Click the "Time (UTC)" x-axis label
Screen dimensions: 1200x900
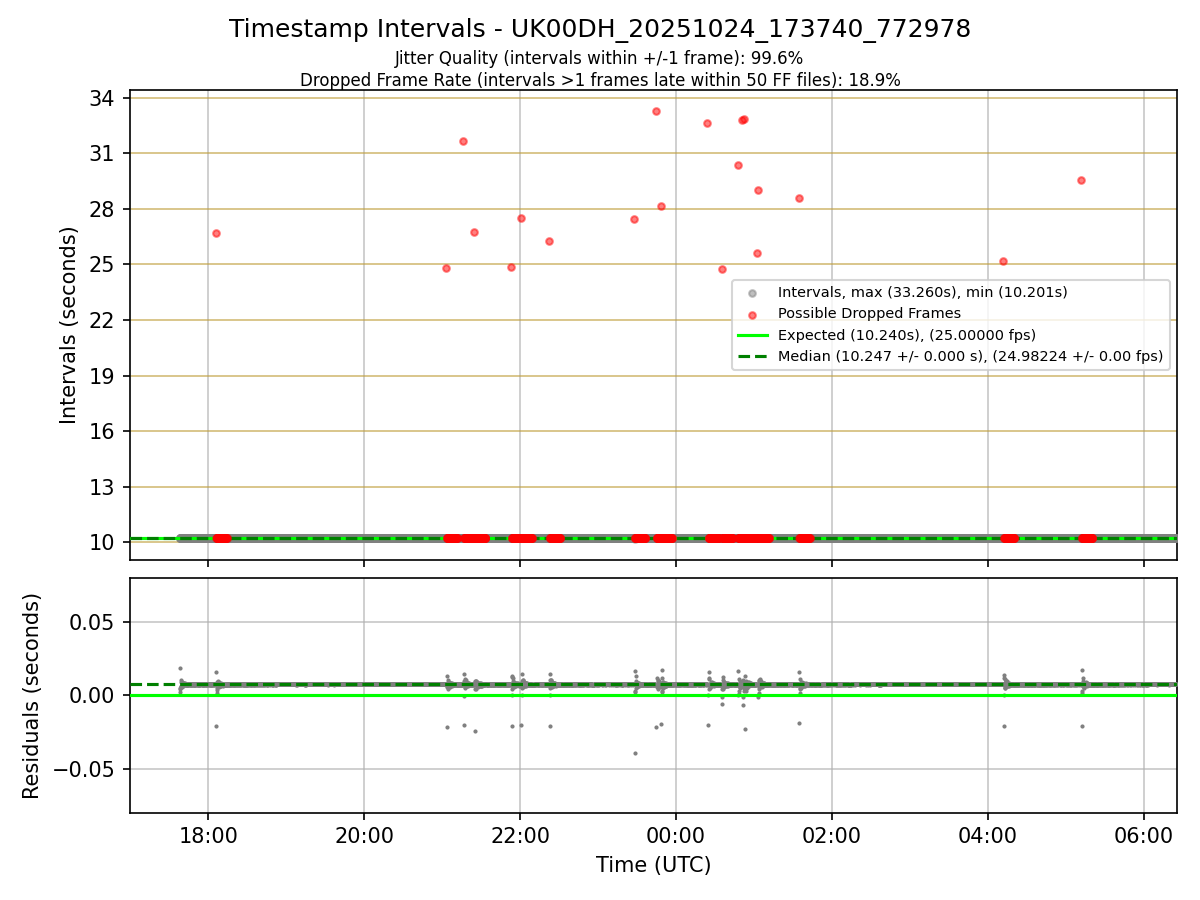pos(653,865)
